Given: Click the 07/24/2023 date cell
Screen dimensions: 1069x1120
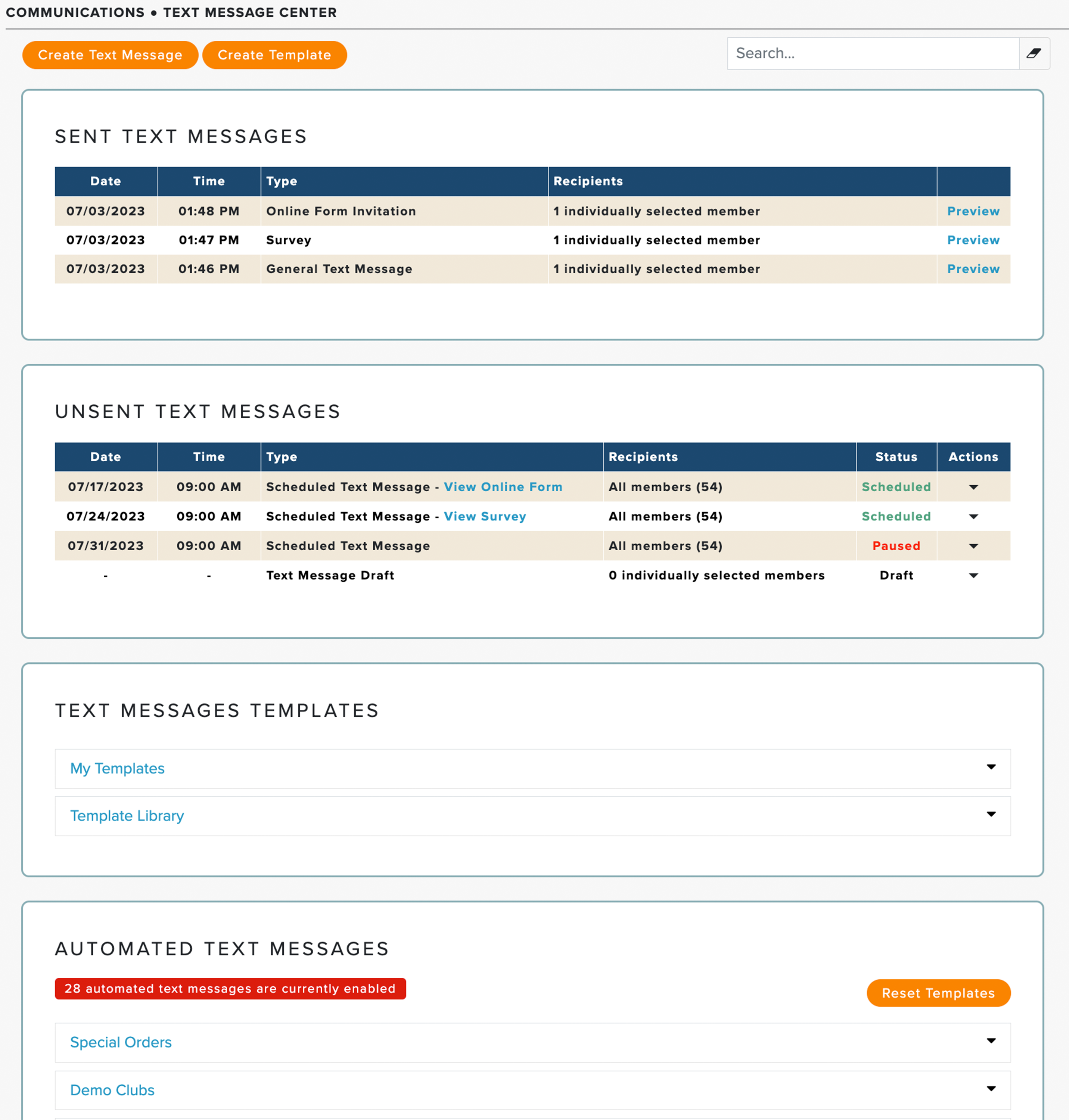Looking at the screenshot, I should [x=106, y=517].
